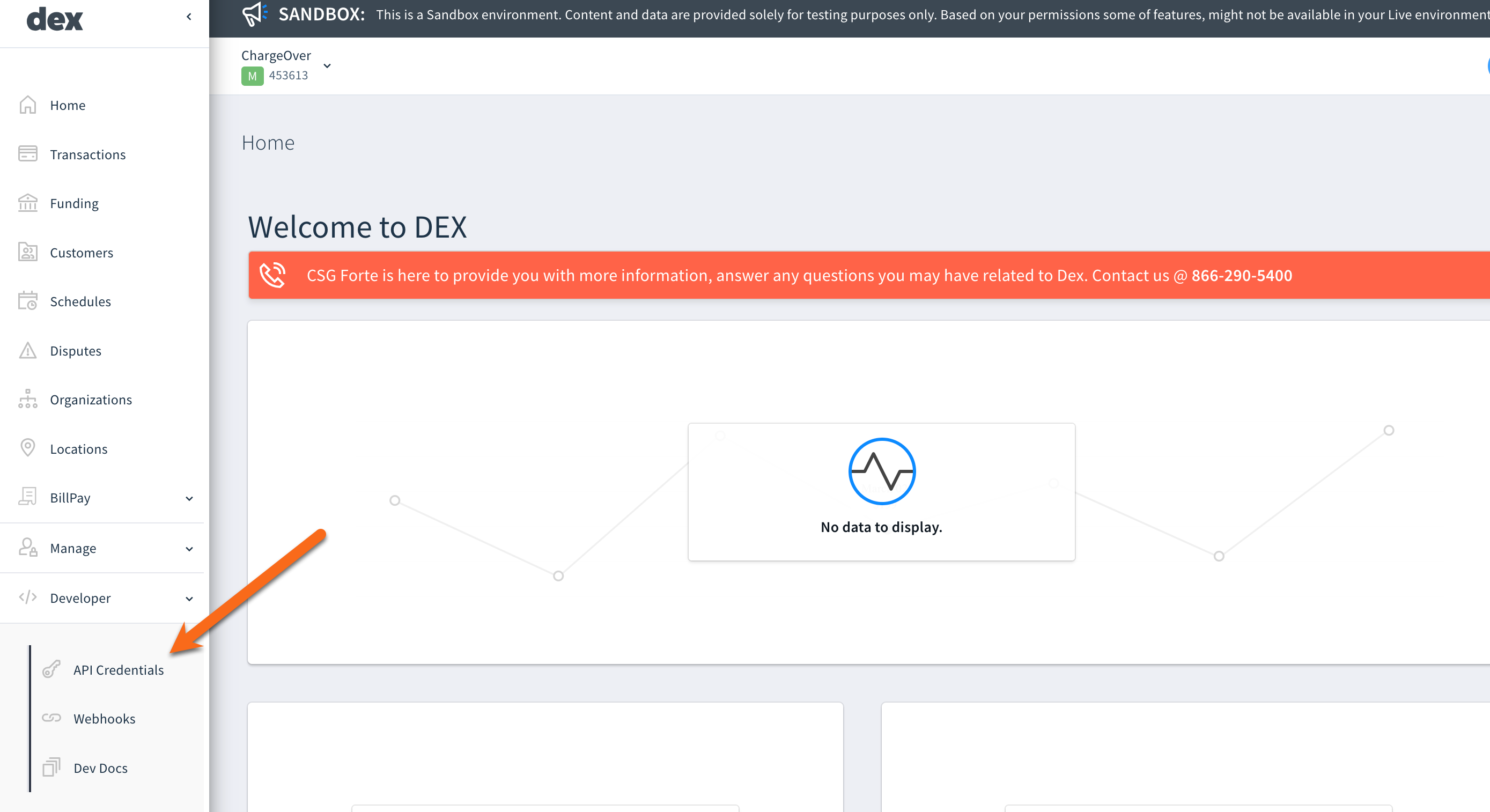The width and height of the screenshot is (1490, 812).
Task: Open the ChargeOver account dropdown
Action: pyautogui.click(x=327, y=65)
